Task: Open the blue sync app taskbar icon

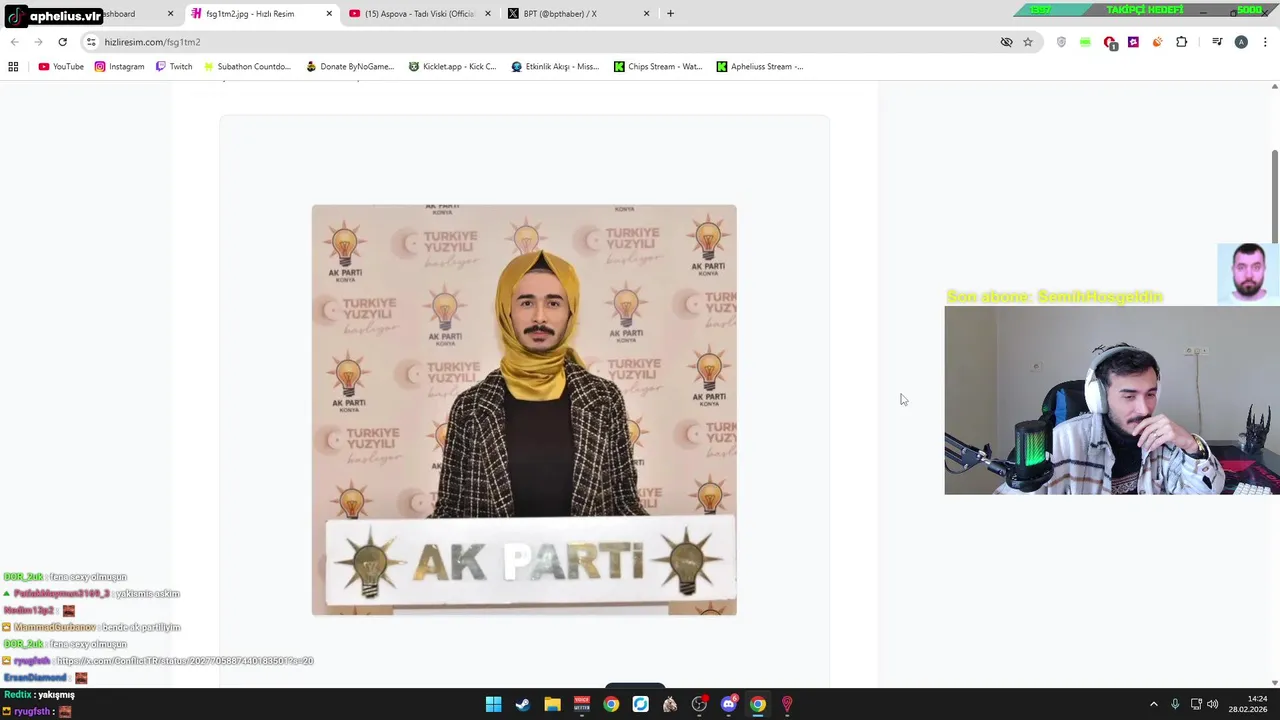Action: click(x=640, y=704)
